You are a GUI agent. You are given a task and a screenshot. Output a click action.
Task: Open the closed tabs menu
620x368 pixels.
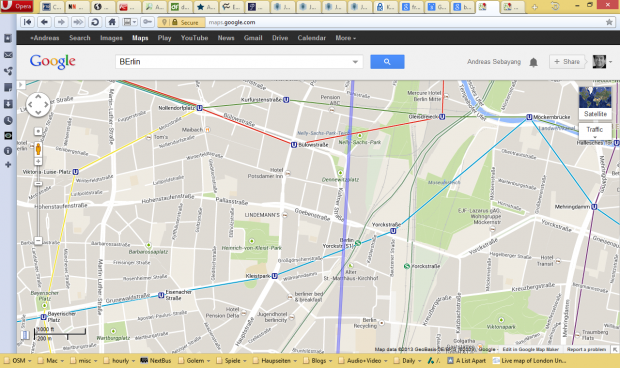pos(555,6)
